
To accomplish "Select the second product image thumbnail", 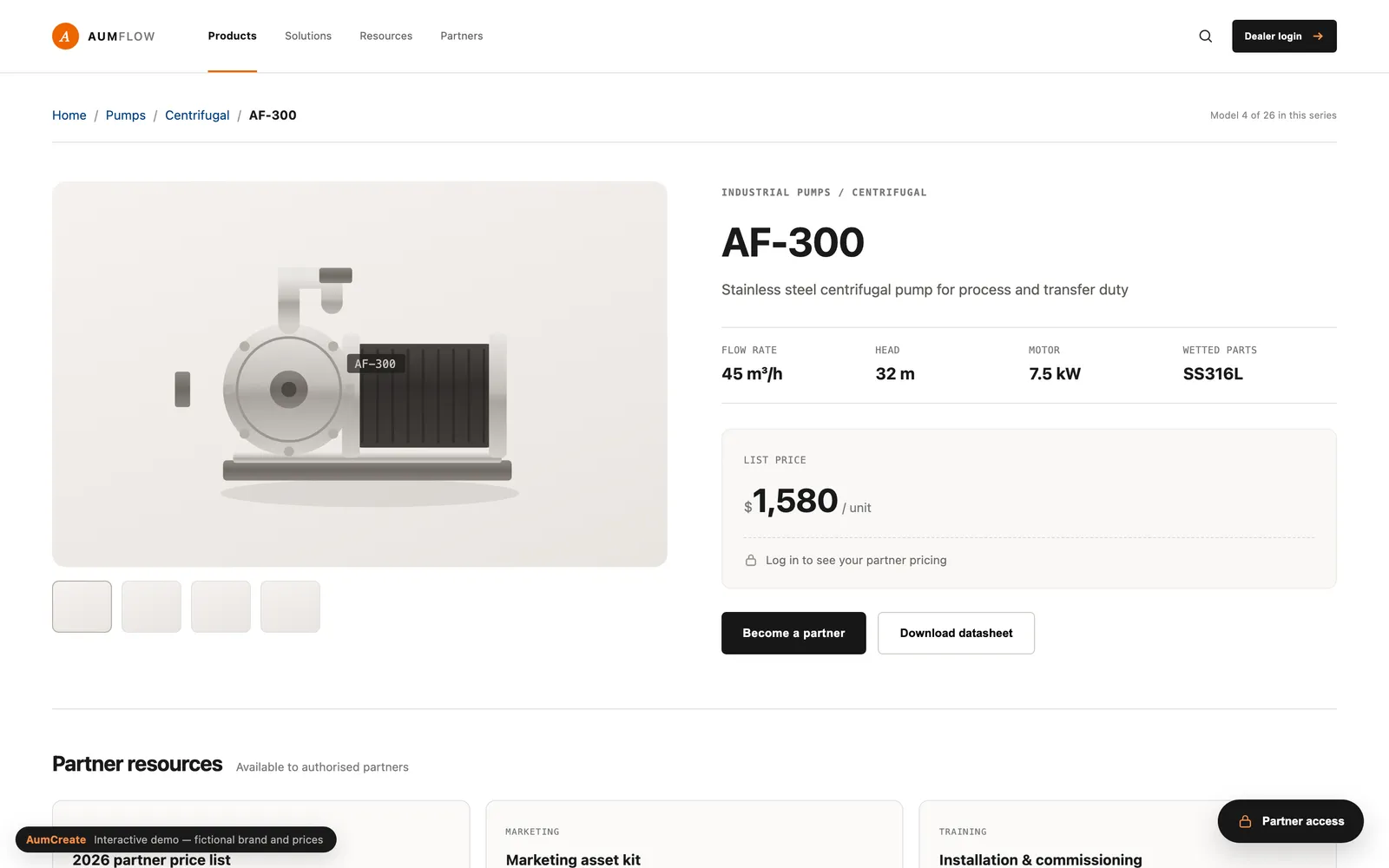I will [151, 607].
